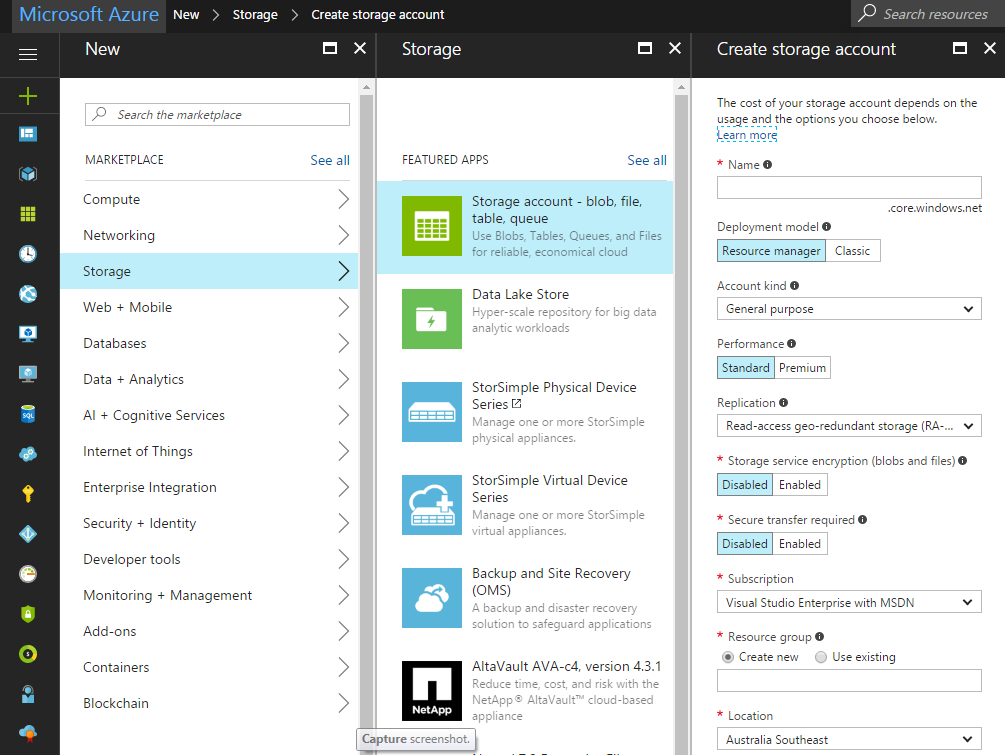This screenshot has width=1005, height=755.
Task: Choose Premium performance
Action: coord(802,368)
